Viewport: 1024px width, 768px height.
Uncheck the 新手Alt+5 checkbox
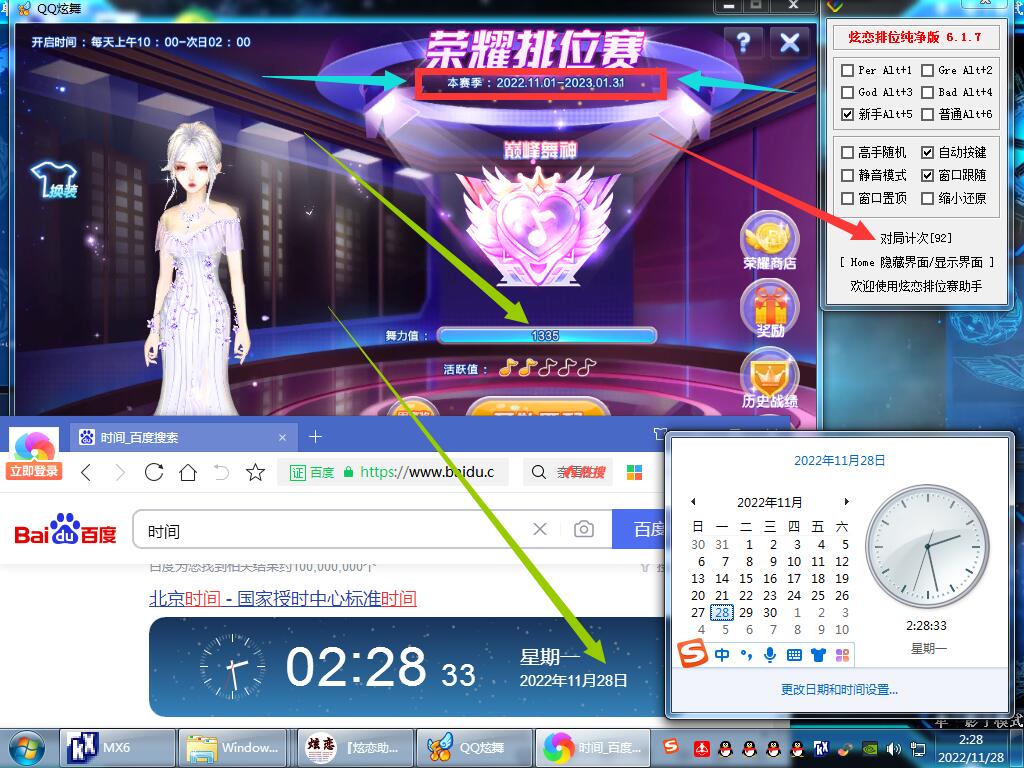[847, 114]
